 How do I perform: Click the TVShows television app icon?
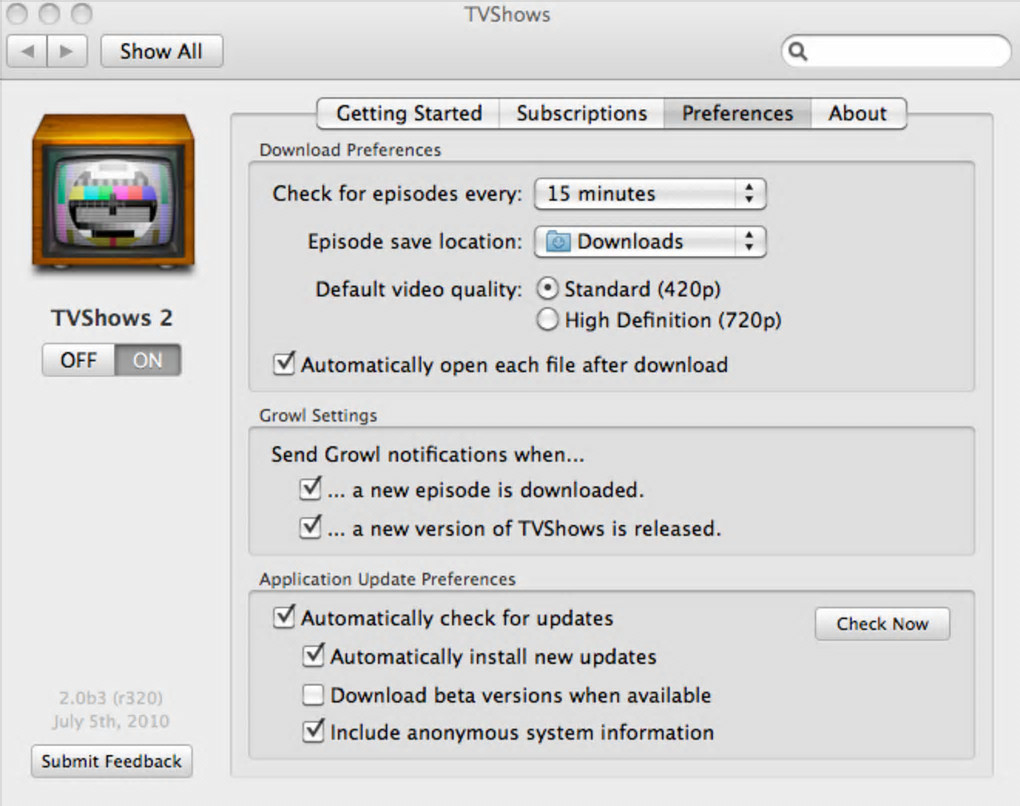click(114, 191)
